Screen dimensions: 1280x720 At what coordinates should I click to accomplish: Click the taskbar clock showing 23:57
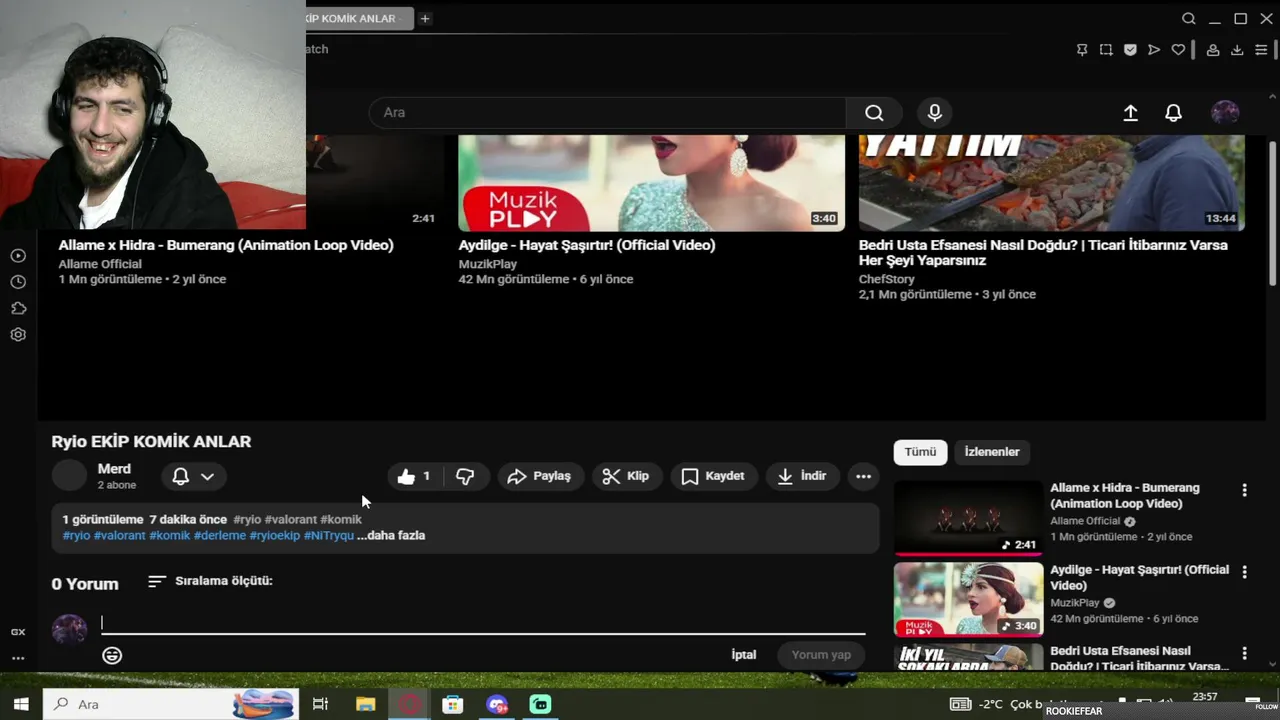coord(1205,697)
